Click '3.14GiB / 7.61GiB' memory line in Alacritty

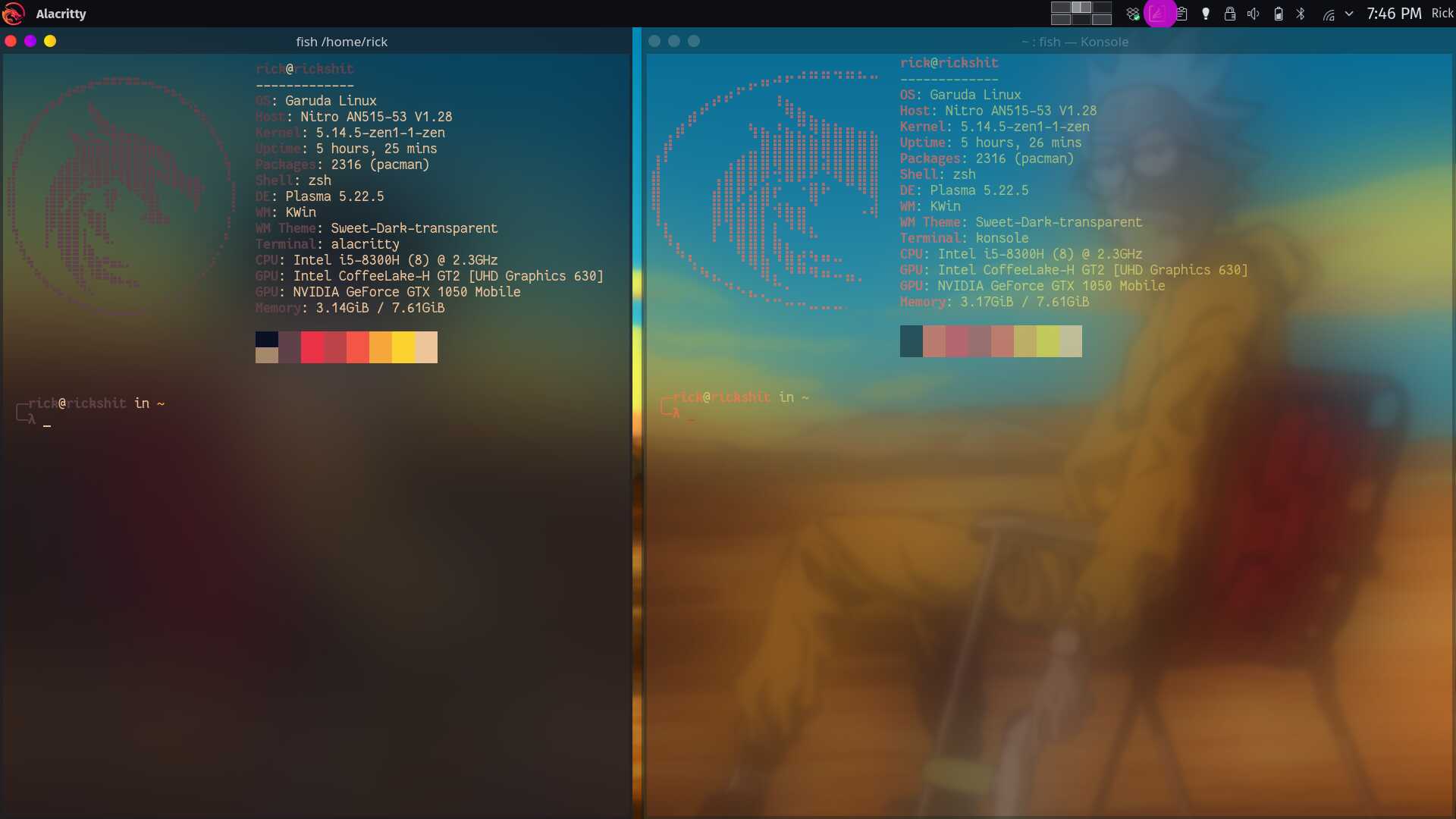coord(381,308)
